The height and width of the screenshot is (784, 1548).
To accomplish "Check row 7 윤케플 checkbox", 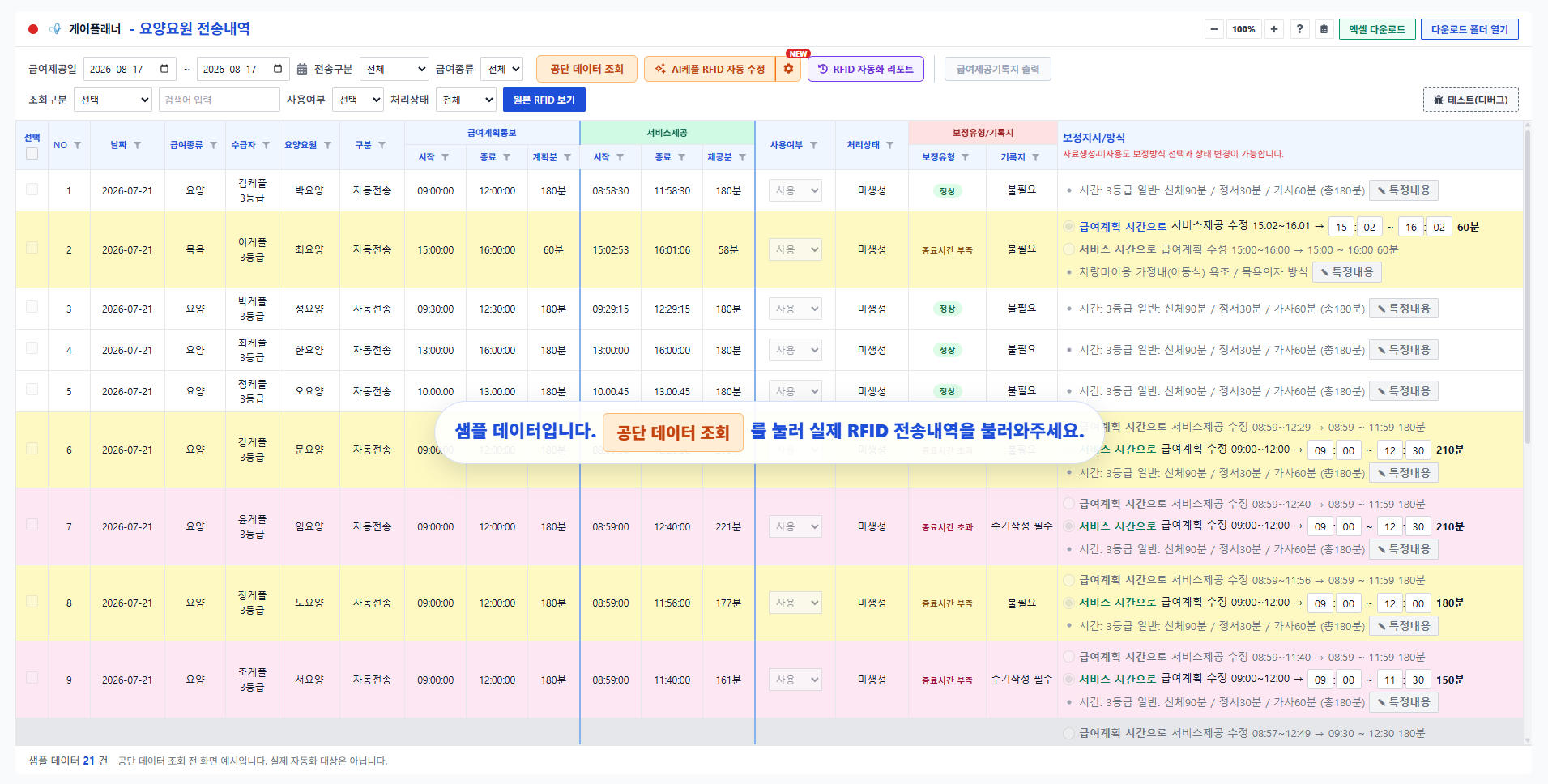I will tap(32, 525).
